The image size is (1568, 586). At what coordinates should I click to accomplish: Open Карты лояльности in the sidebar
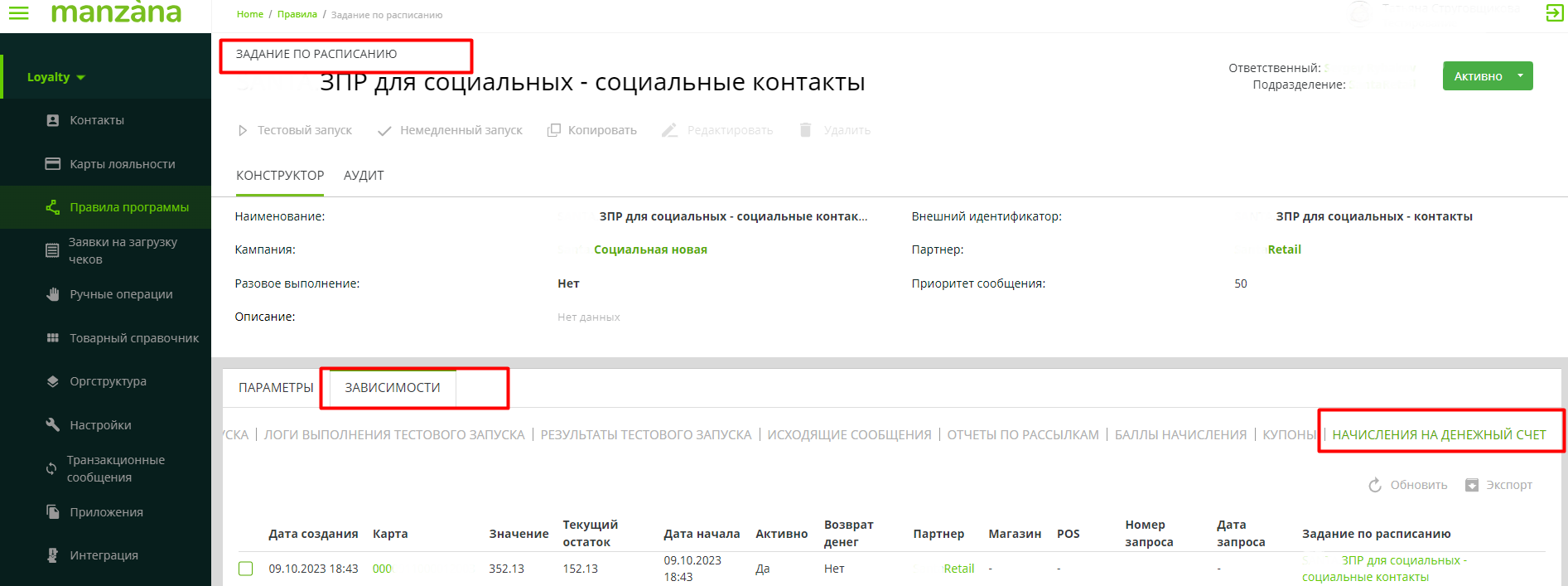122,164
